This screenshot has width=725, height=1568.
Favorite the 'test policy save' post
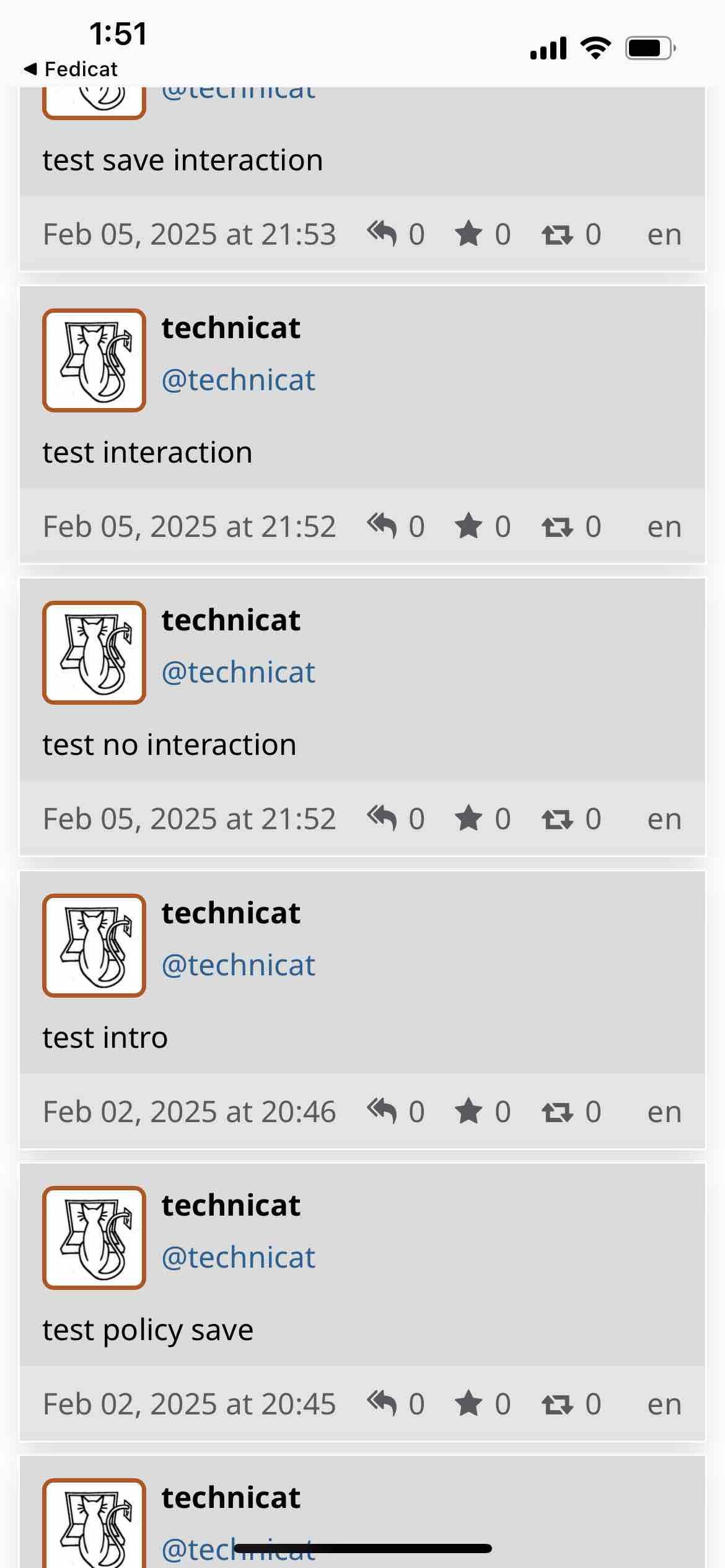pos(468,1404)
